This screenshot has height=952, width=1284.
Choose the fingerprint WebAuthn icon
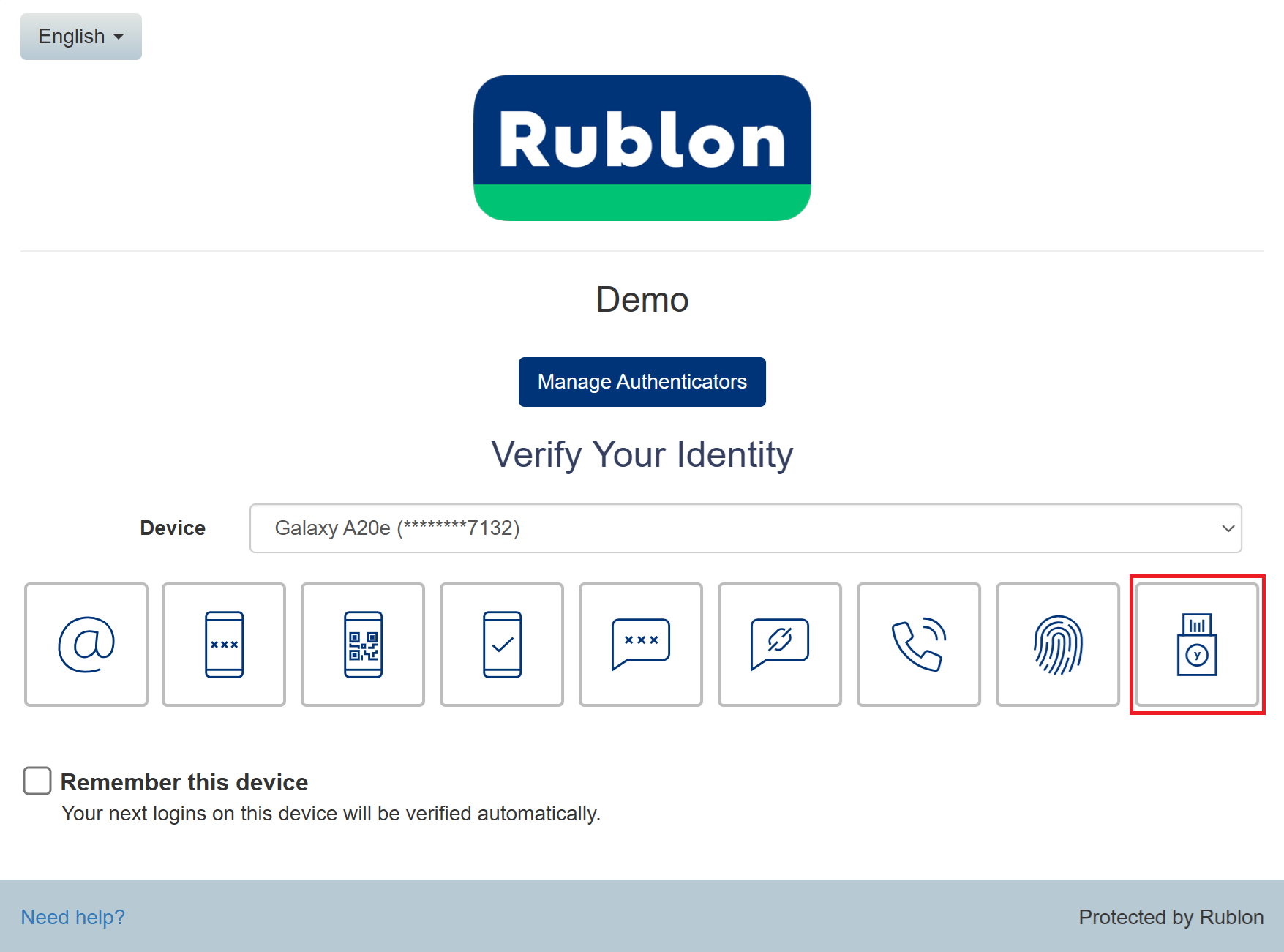(x=1058, y=645)
